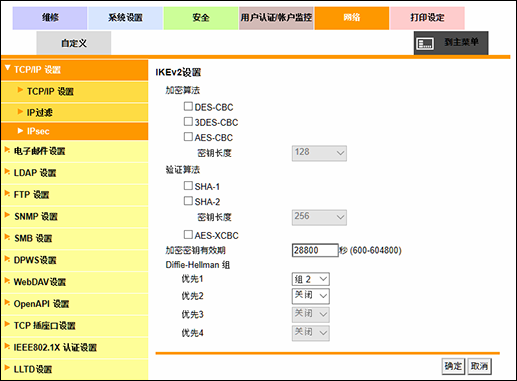This screenshot has height=381, width=517.
Task: Expand IEEE802.1X 认证设置 menu
Action: pos(75,348)
